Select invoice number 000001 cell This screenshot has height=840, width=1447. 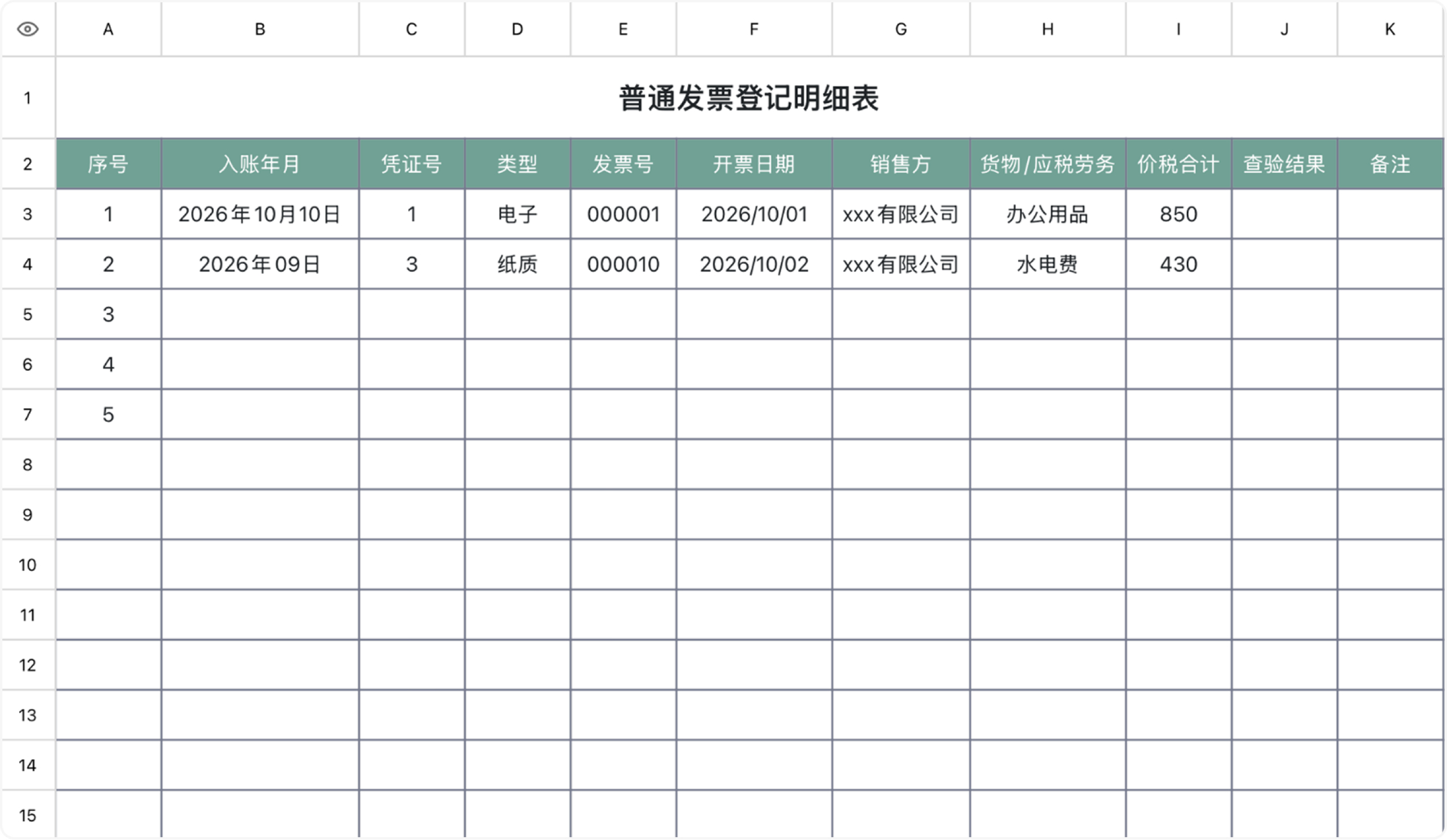click(623, 214)
